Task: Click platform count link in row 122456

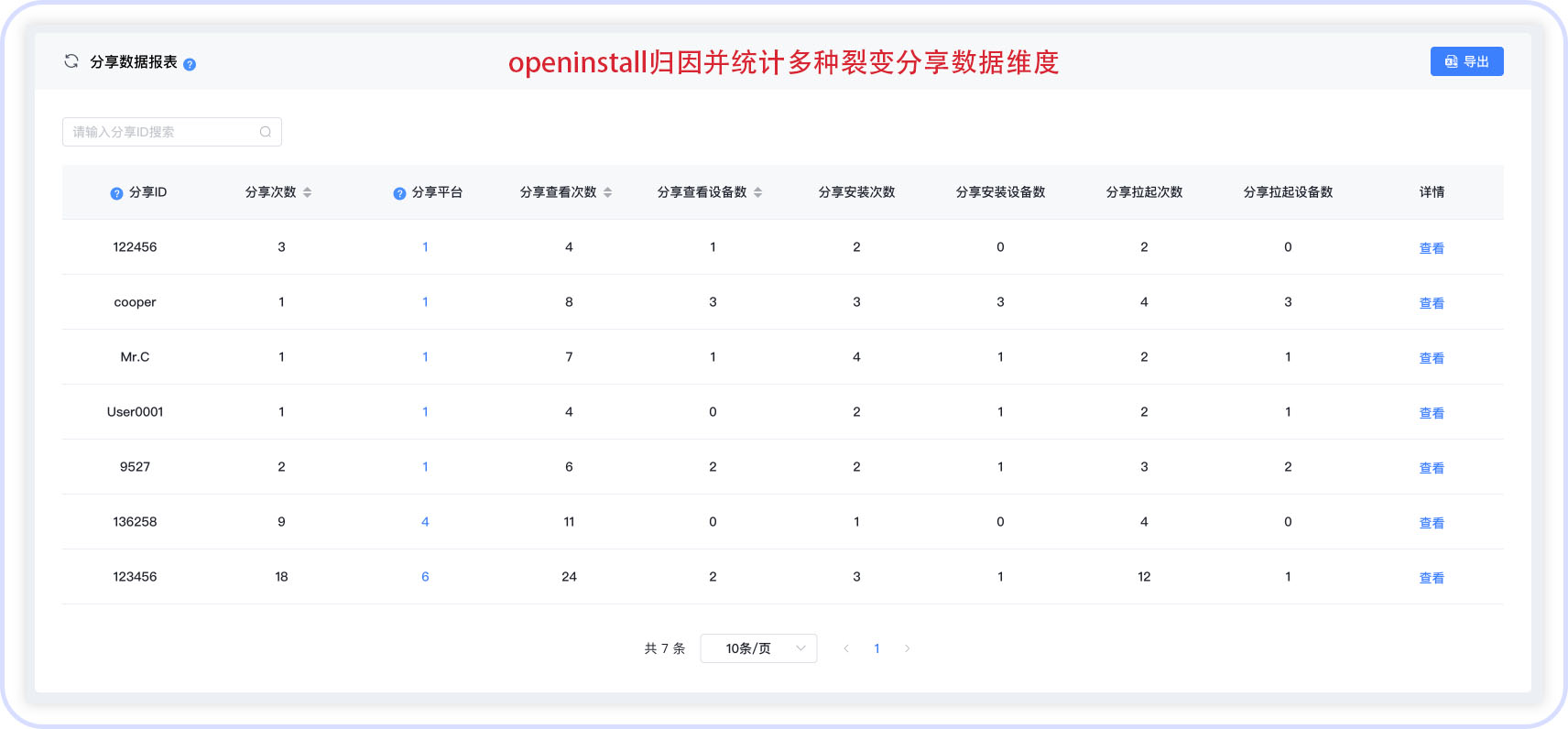Action: pos(425,247)
